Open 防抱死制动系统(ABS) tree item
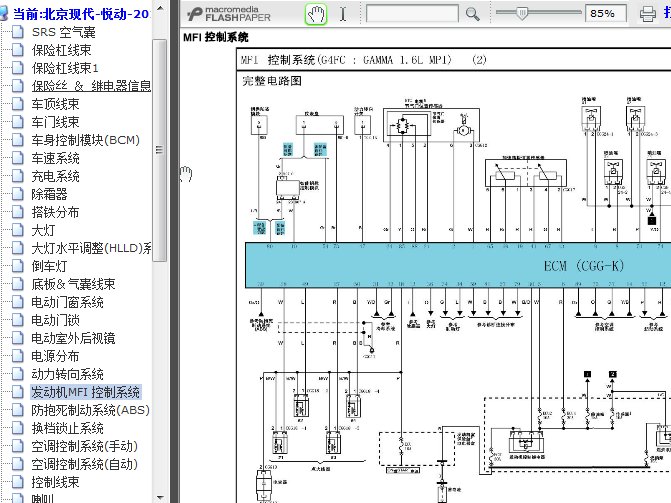The image size is (671, 503). click(90, 410)
